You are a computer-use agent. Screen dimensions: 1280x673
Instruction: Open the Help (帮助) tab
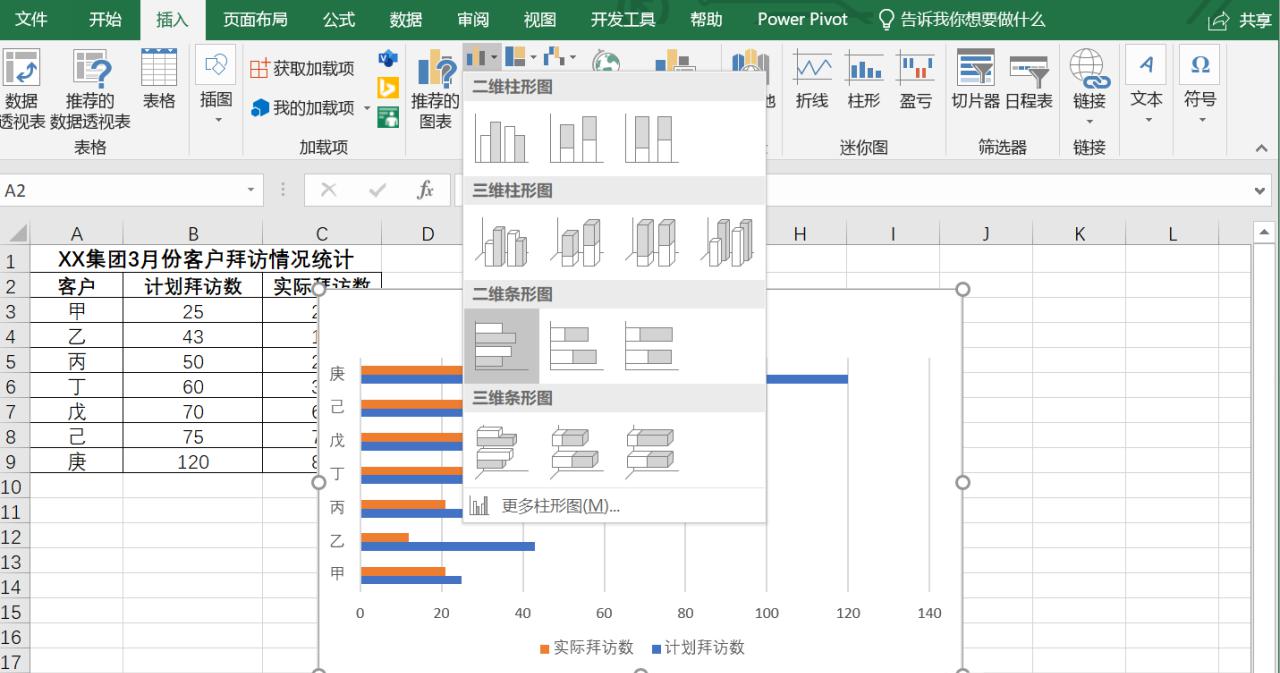point(706,20)
